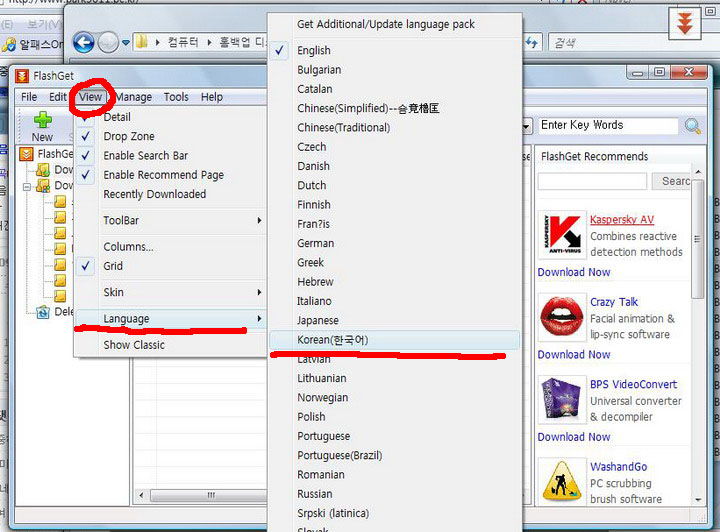The height and width of the screenshot is (532, 720).
Task: Uncheck Drop Zone in the View menu
Action: click(x=129, y=136)
